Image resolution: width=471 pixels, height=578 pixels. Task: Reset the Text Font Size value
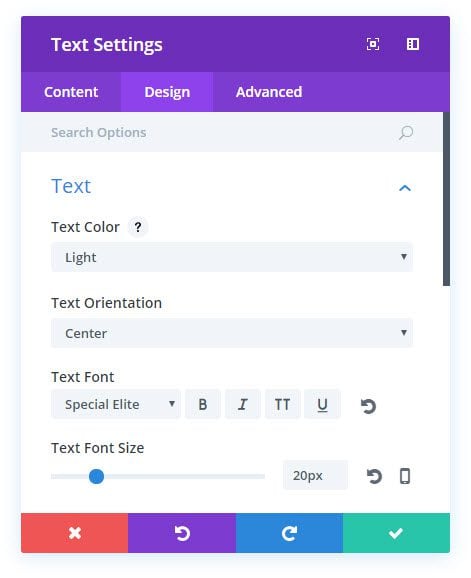coord(374,476)
